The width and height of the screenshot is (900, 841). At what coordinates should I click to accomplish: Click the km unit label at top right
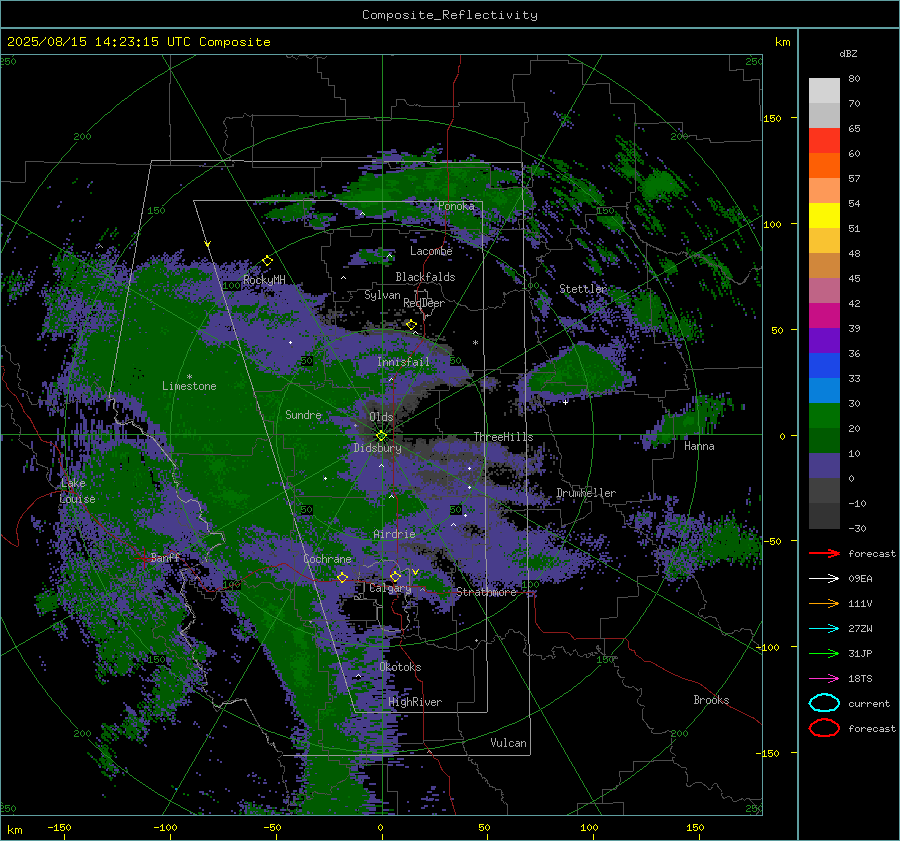[x=782, y=42]
